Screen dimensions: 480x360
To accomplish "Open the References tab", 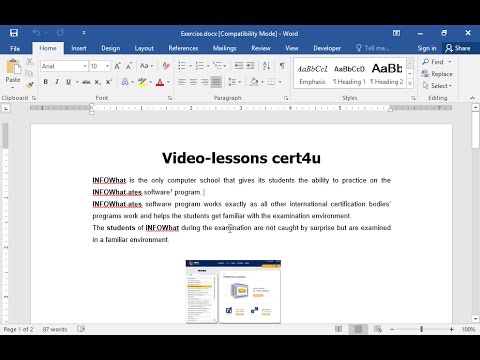I will (x=183, y=48).
